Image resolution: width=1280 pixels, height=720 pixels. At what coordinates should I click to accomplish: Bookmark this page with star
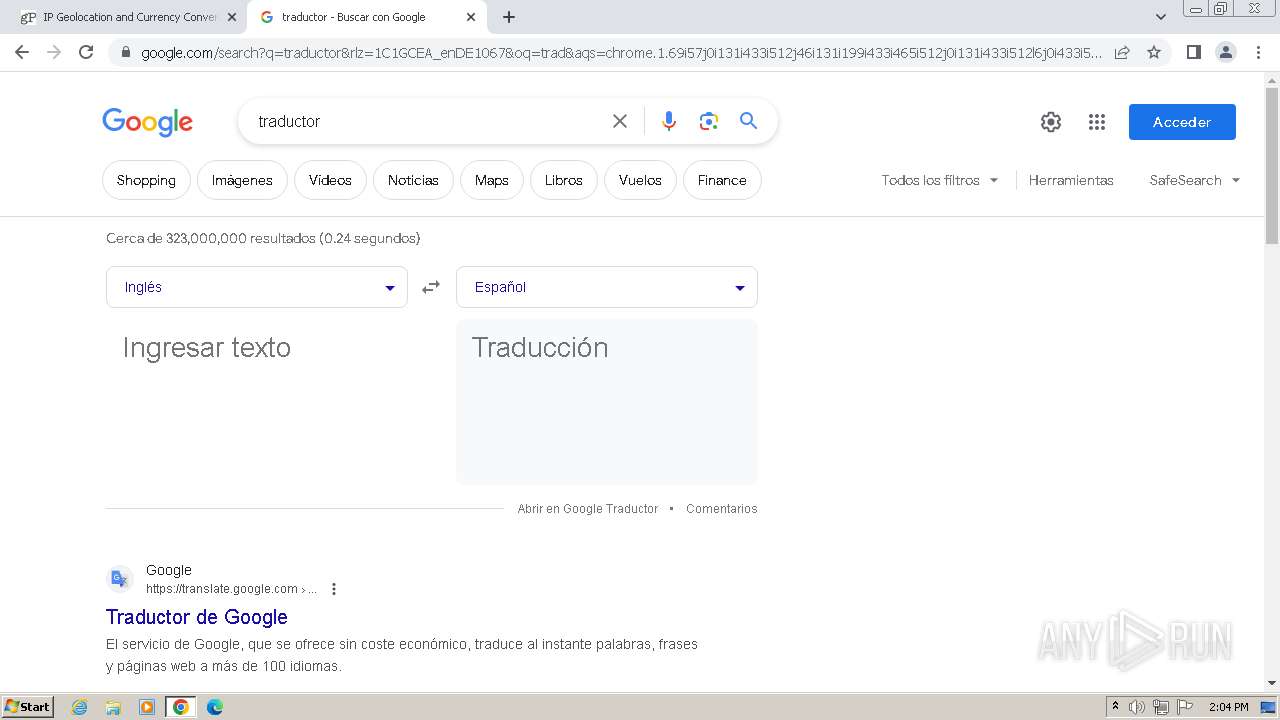point(1154,52)
